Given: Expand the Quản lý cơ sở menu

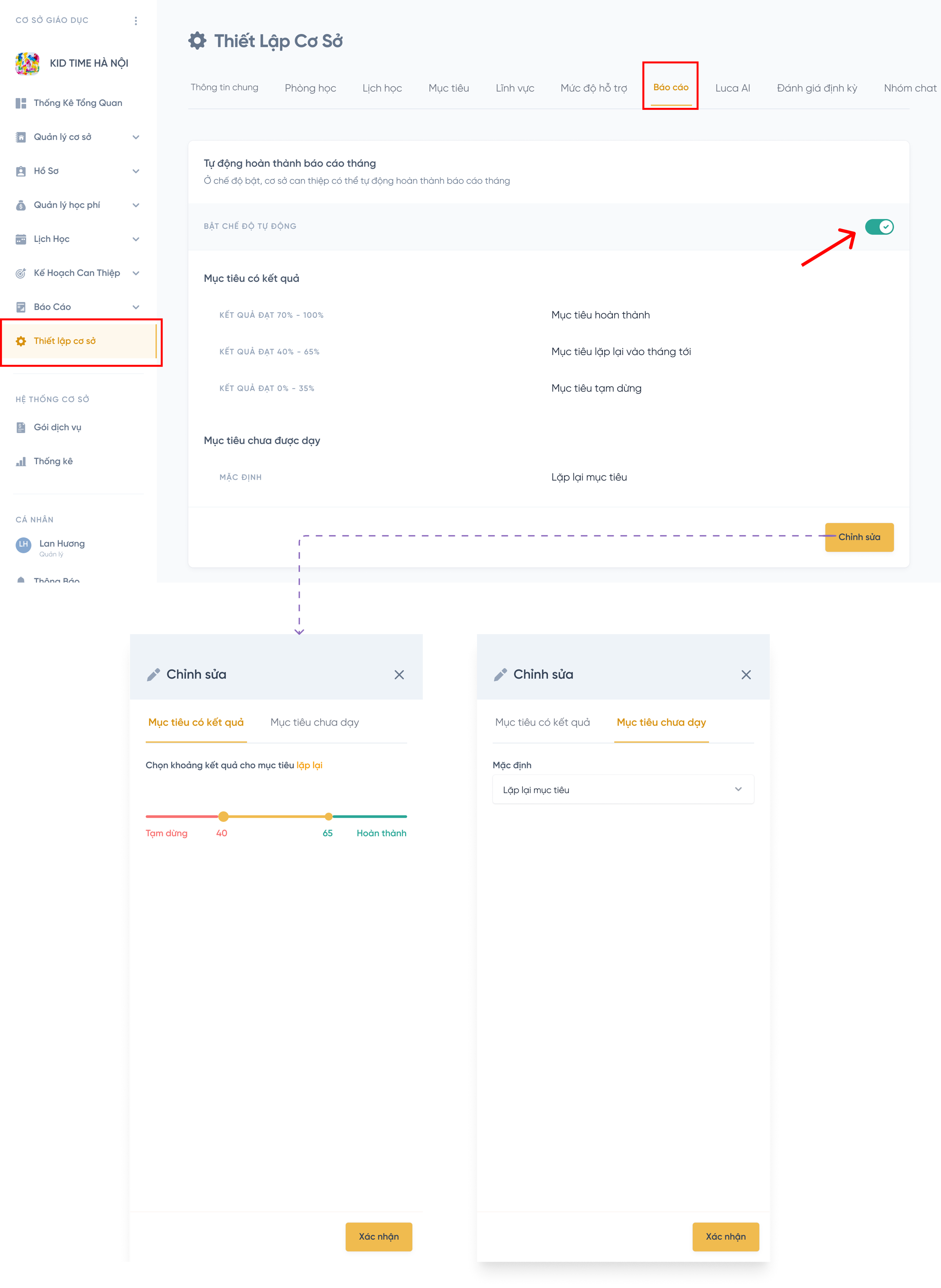Looking at the screenshot, I should 136,137.
